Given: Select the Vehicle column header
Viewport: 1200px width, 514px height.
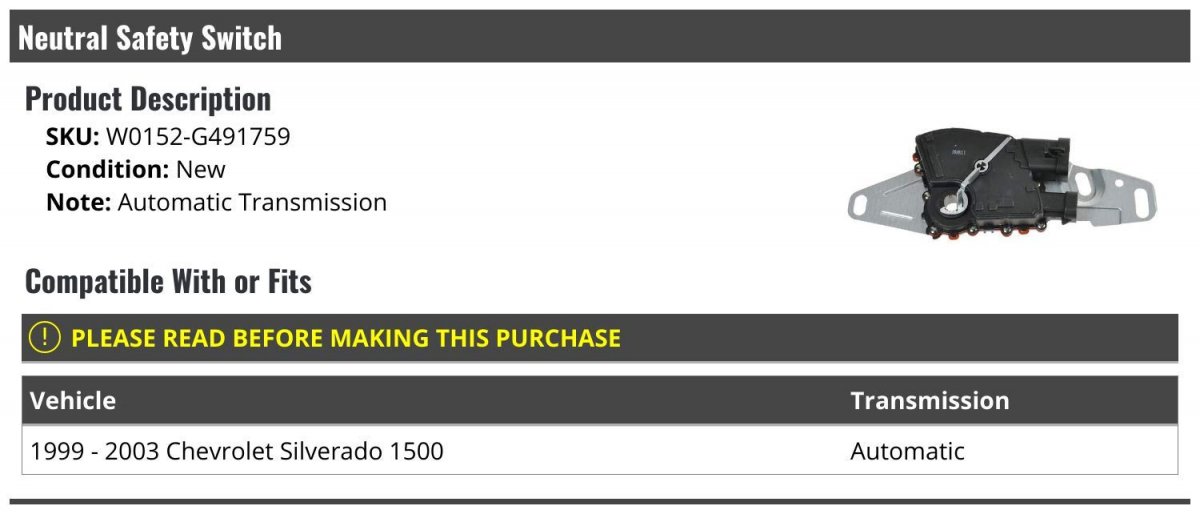Looking at the screenshot, I should [73, 401].
